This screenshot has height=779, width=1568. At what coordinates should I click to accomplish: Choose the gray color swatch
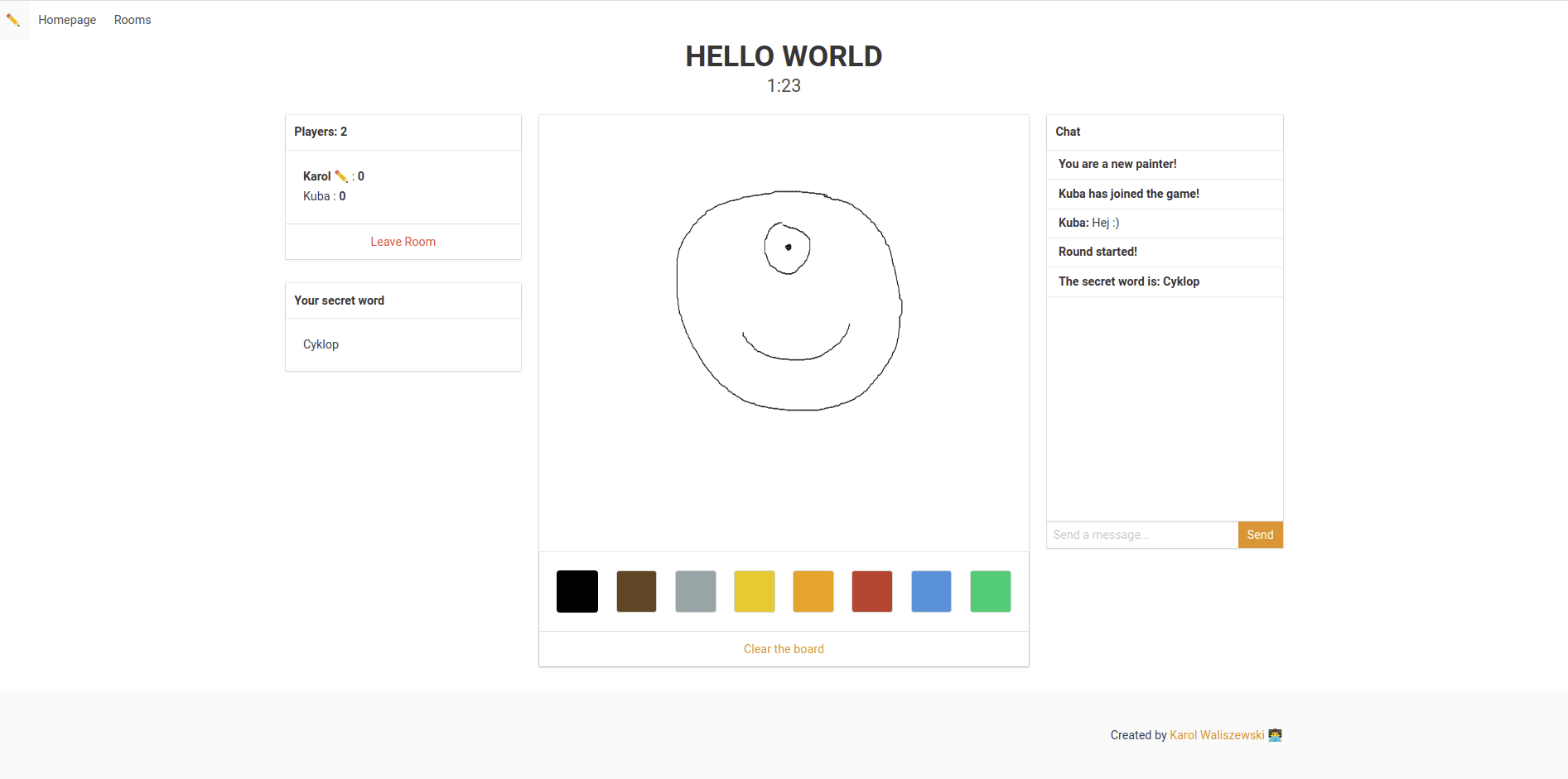click(696, 592)
